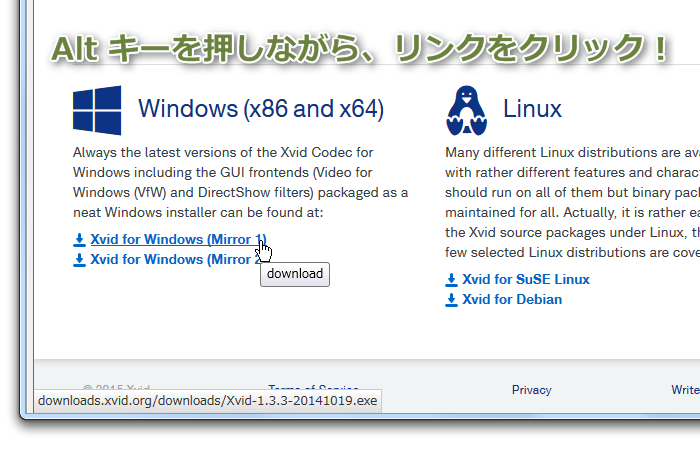Viewport: 700px width, 450px height.
Task: Open the Xvid for Debian link
Action: point(512,300)
